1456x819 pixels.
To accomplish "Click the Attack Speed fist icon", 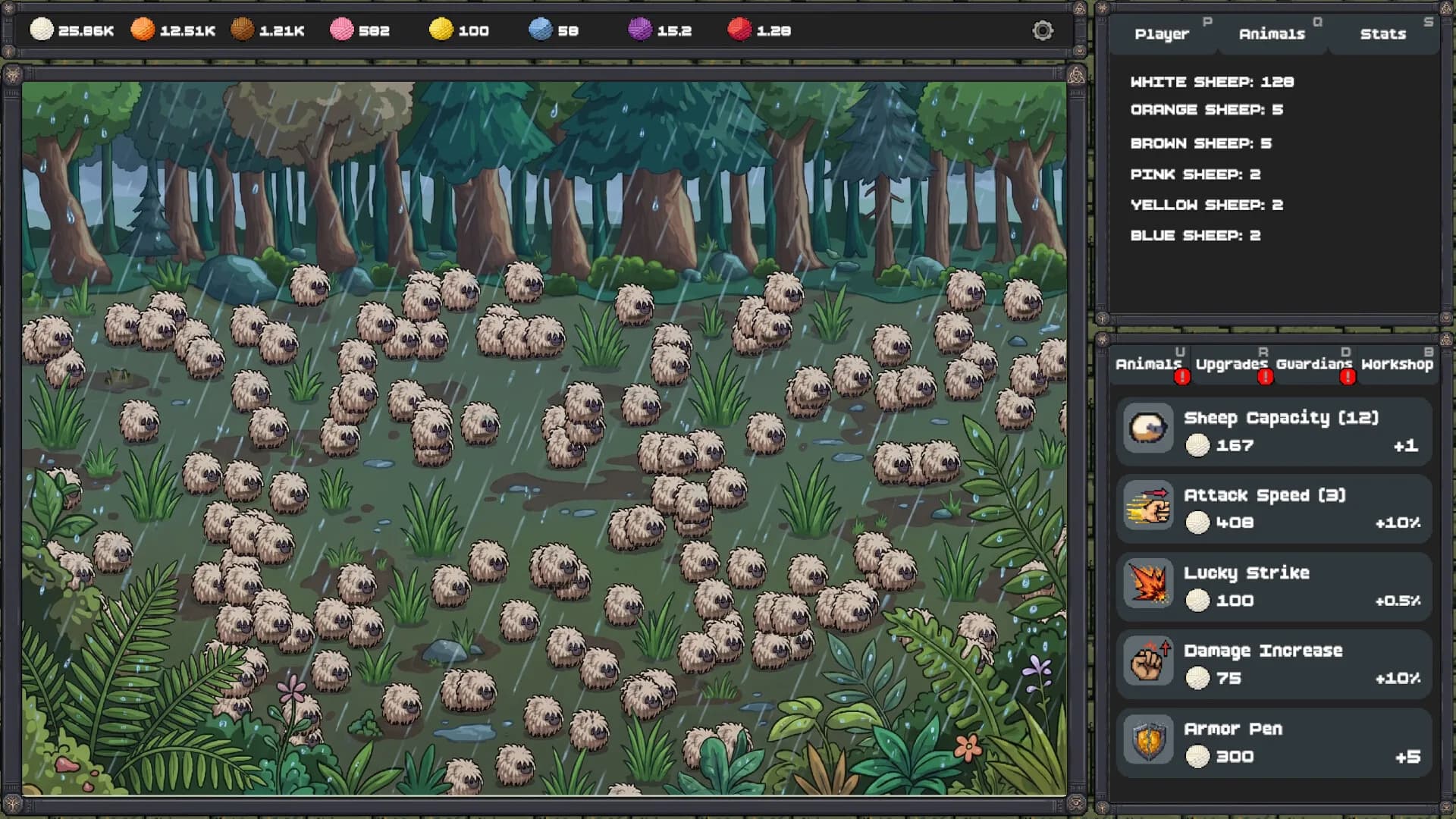I will pos(1148,507).
